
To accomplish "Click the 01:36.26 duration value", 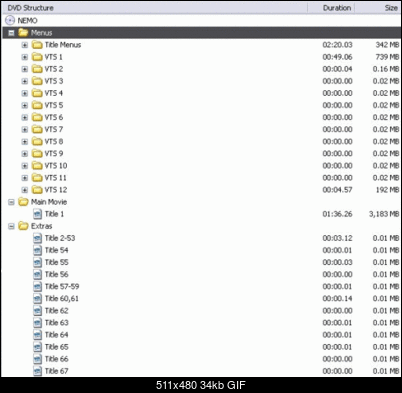I will [x=337, y=214].
